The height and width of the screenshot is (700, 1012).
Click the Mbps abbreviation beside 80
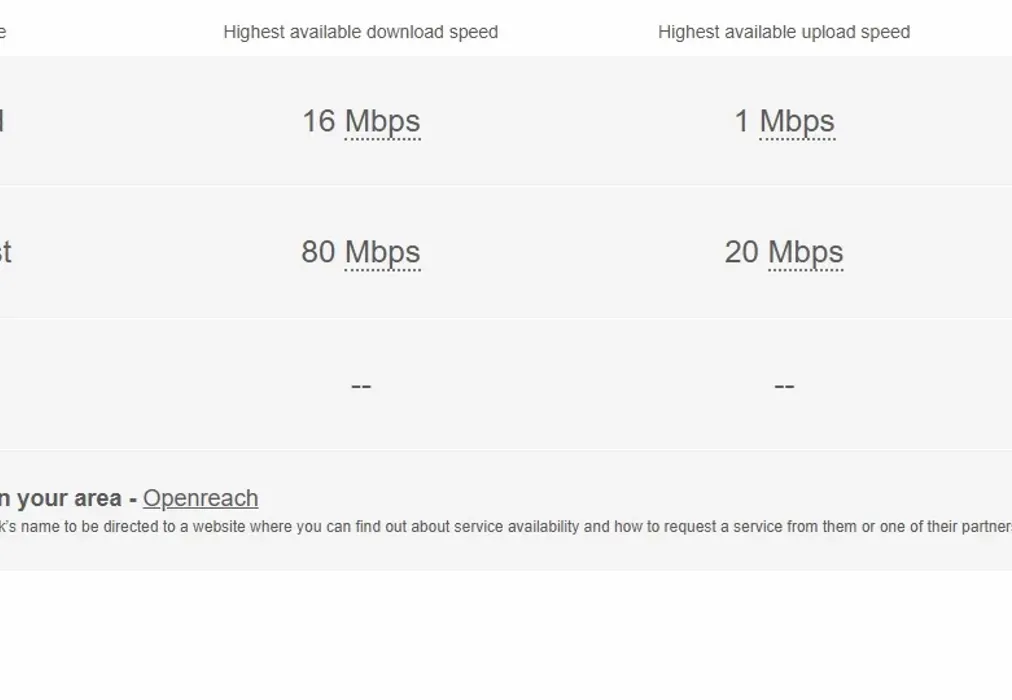[x=382, y=252]
